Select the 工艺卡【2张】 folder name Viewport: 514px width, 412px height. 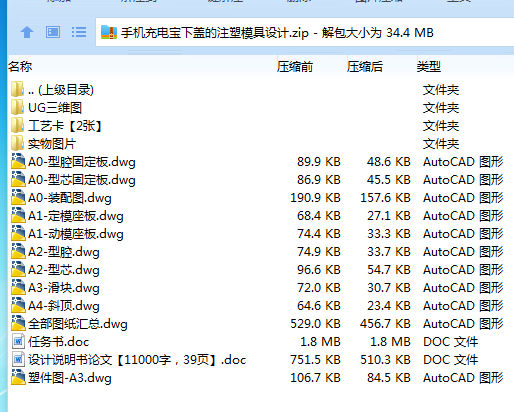click(65, 126)
